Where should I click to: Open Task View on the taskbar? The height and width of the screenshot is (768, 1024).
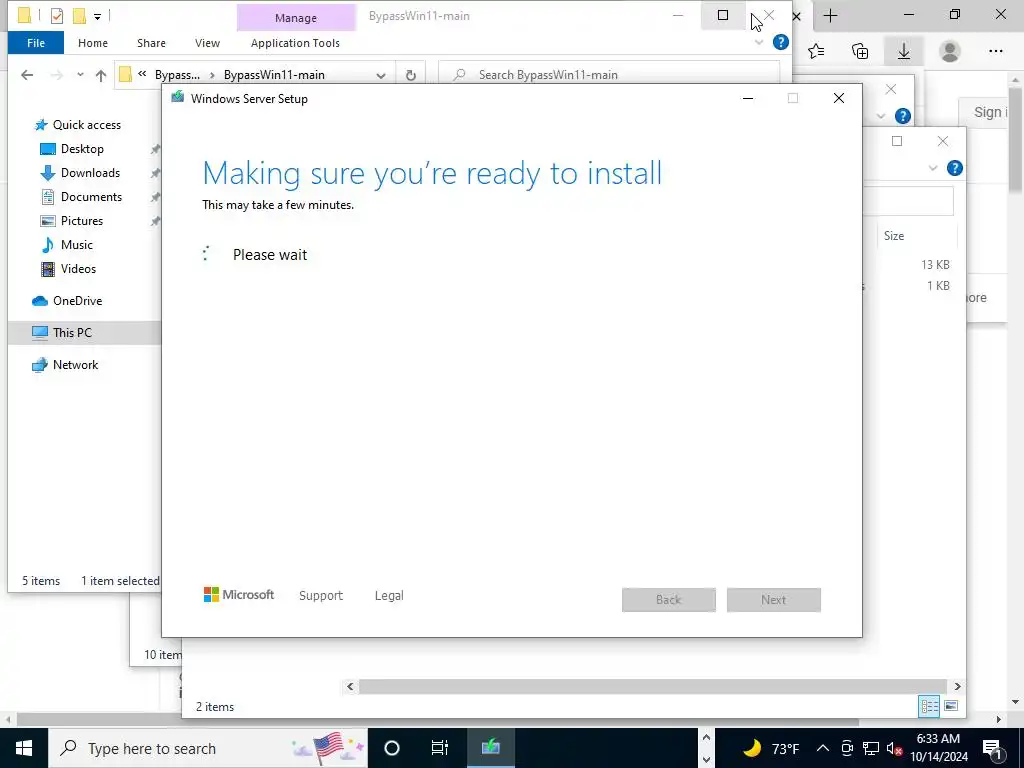440,748
